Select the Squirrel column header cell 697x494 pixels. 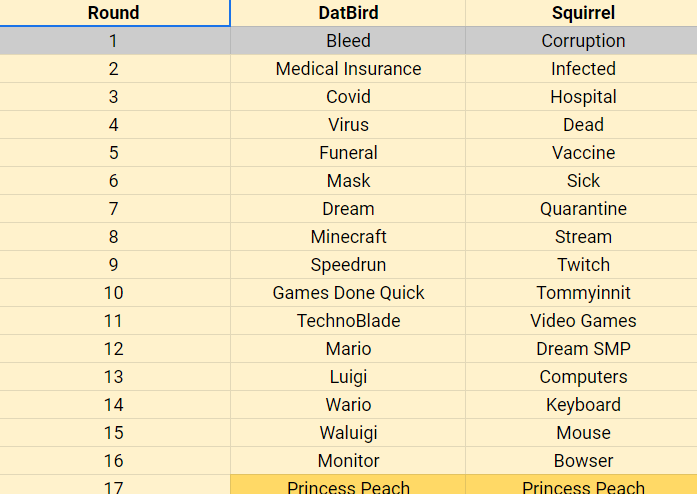click(x=581, y=13)
